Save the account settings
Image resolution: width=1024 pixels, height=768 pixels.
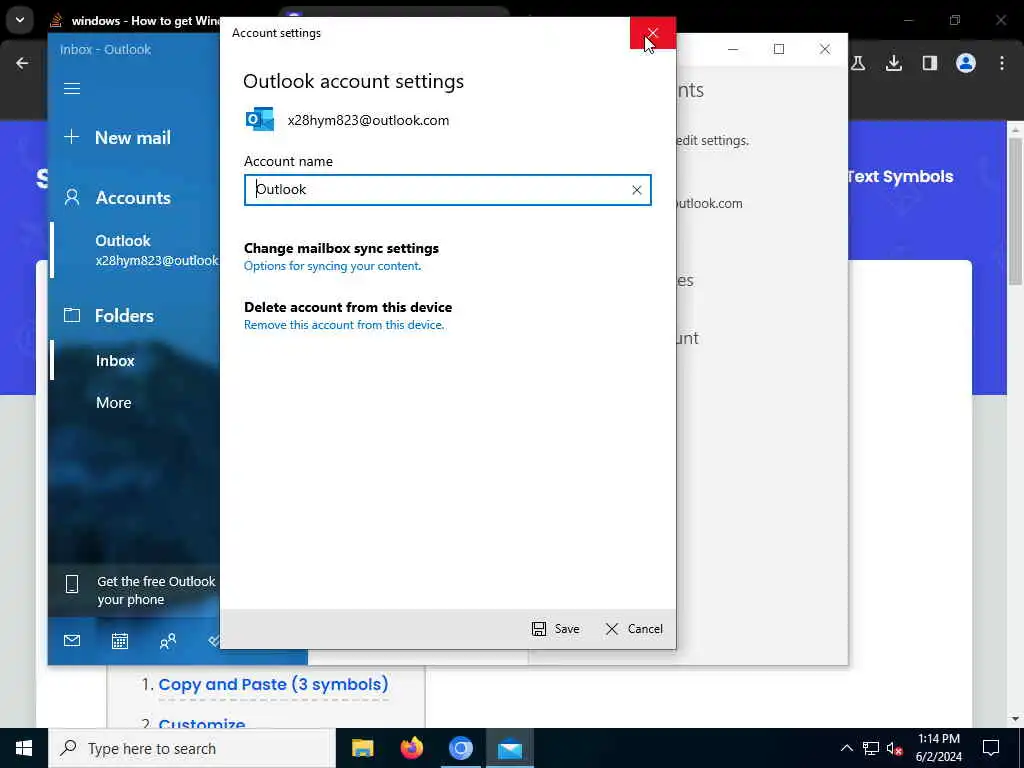tap(556, 629)
